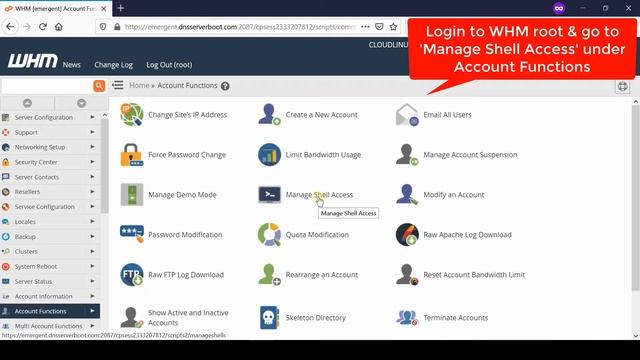The height and width of the screenshot is (360, 640).
Task: Expand the Security Center section
Action: click(50, 162)
